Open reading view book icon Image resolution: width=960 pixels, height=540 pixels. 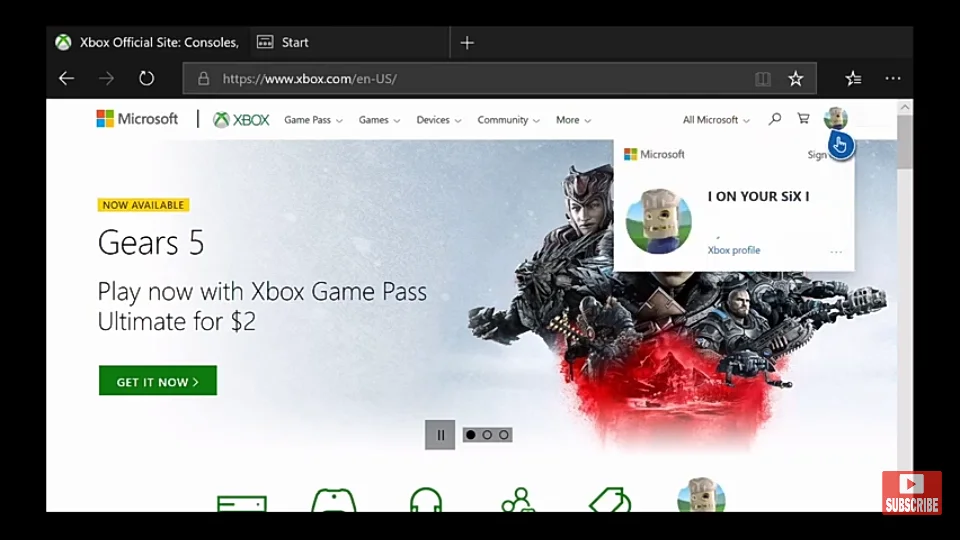click(x=762, y=78)
